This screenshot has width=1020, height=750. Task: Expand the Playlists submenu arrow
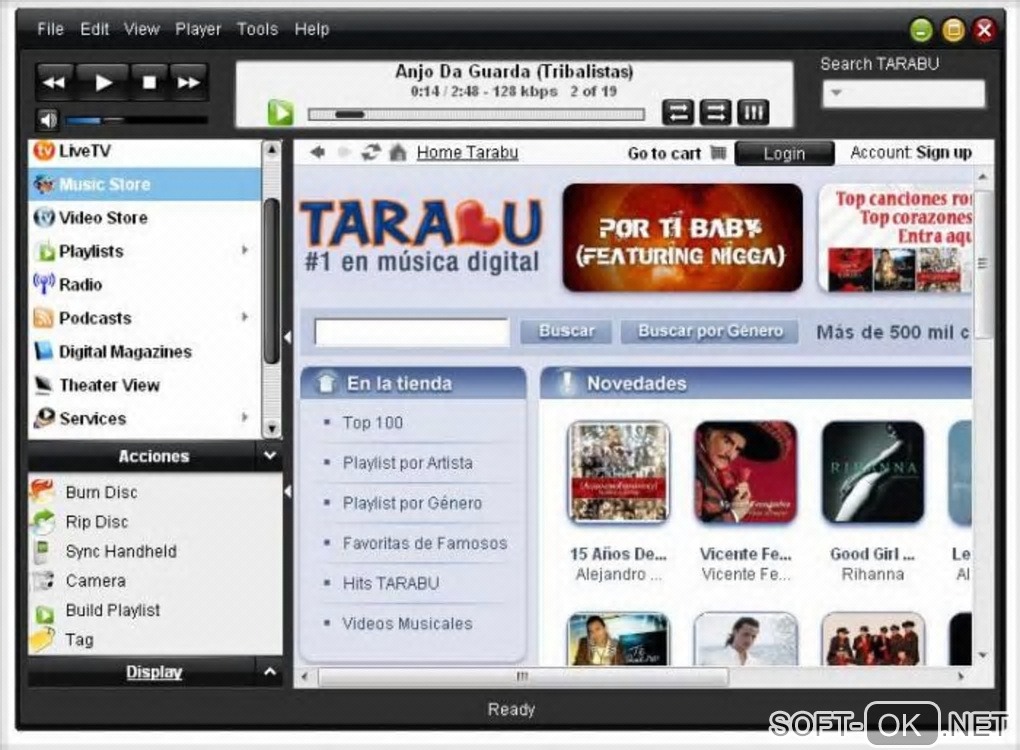tap(245, 250)
